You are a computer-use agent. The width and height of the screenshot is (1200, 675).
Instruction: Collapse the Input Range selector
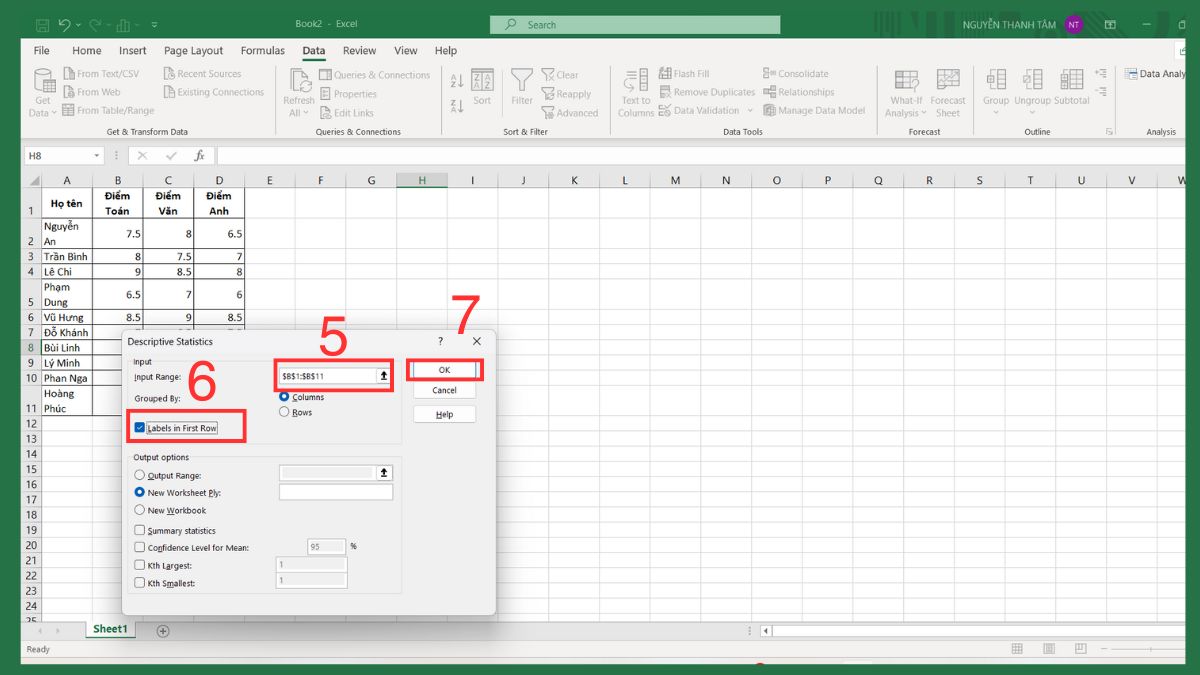[x=383, y=376]
